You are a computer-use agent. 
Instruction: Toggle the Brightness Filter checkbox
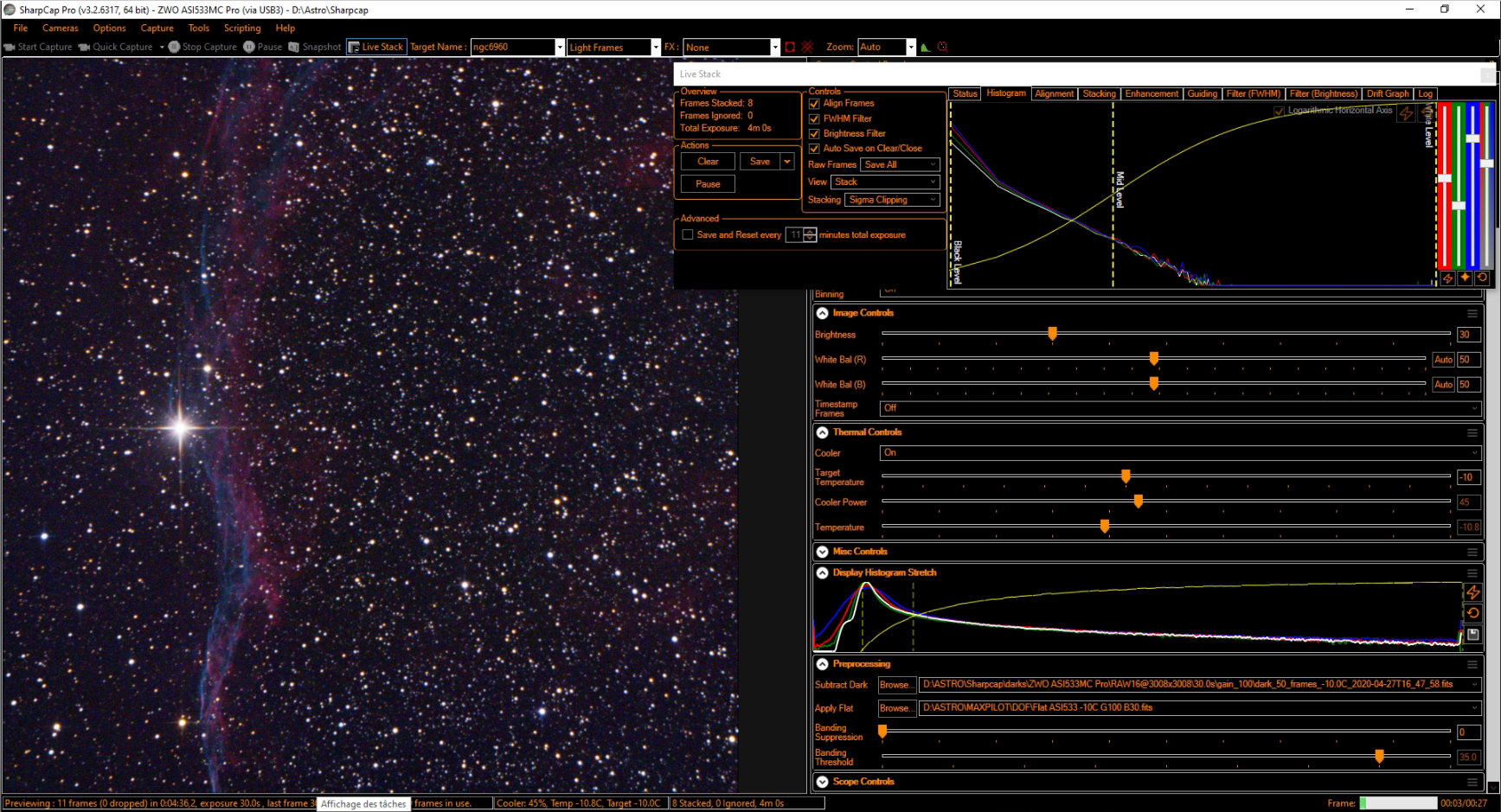(x=814, y=134)
